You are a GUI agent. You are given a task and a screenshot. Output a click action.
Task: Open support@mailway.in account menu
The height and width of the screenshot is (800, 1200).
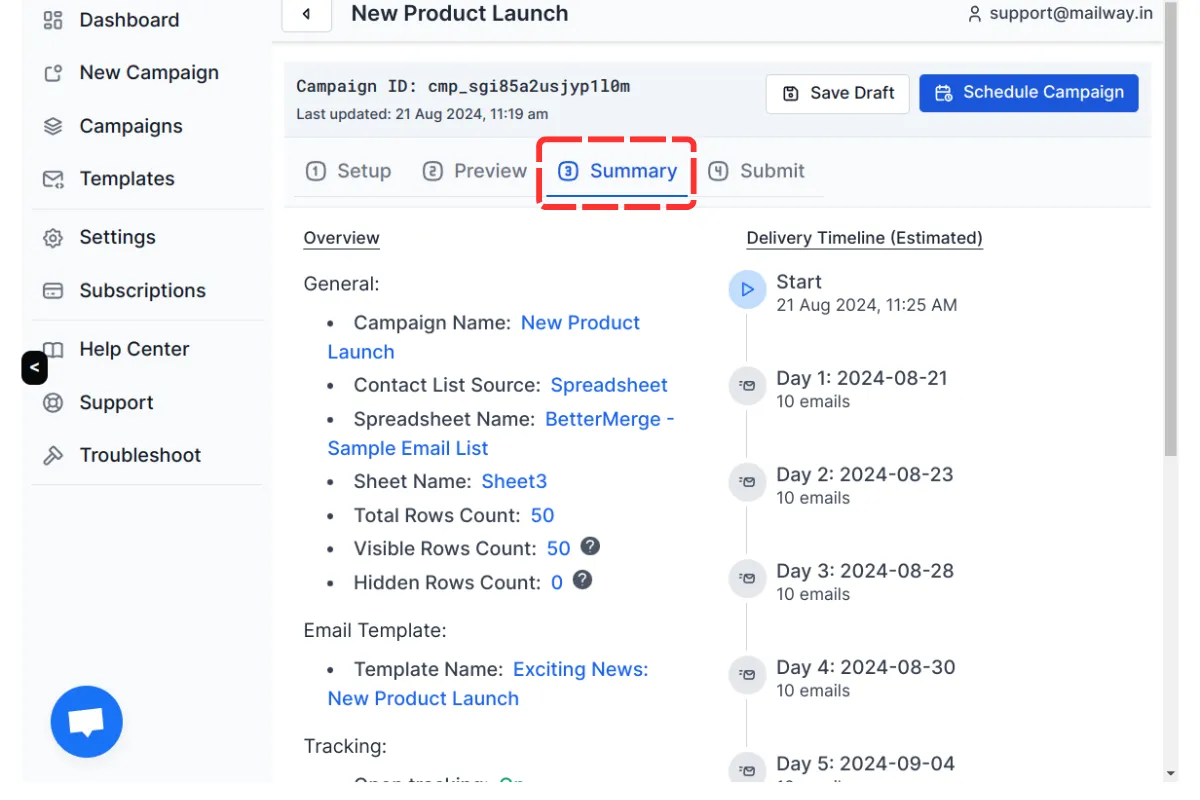[1059, 14]
